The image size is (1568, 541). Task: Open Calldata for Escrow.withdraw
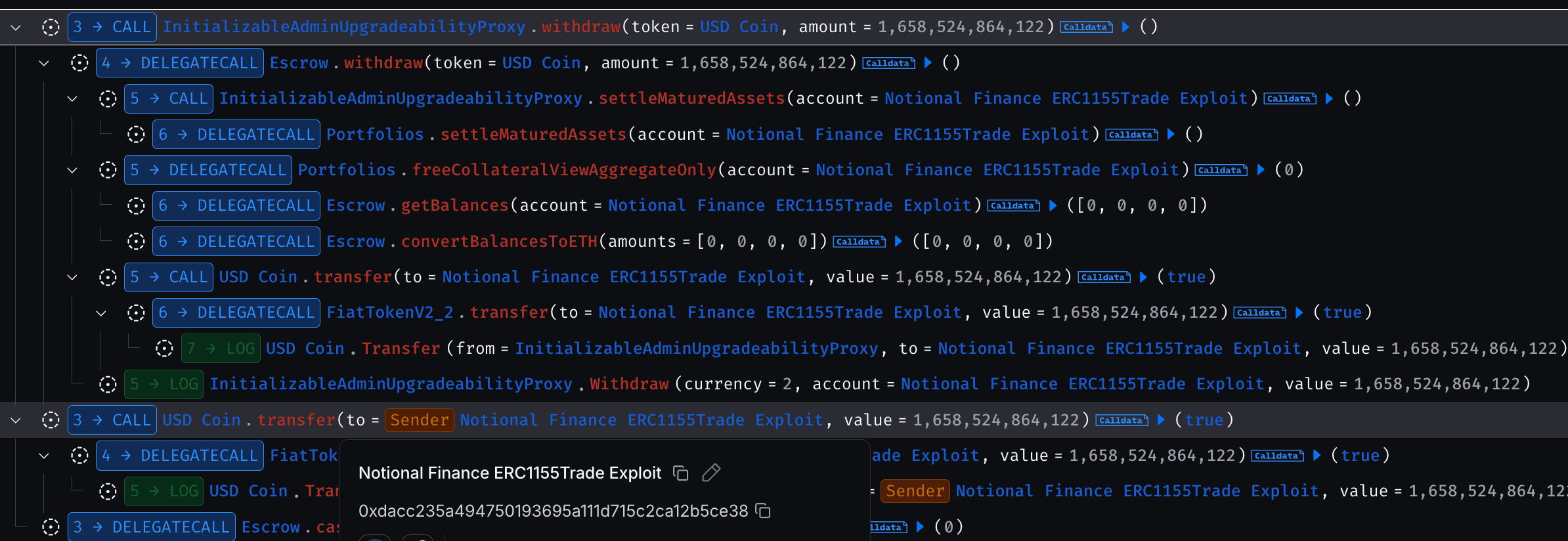click(x=888, y=63)
